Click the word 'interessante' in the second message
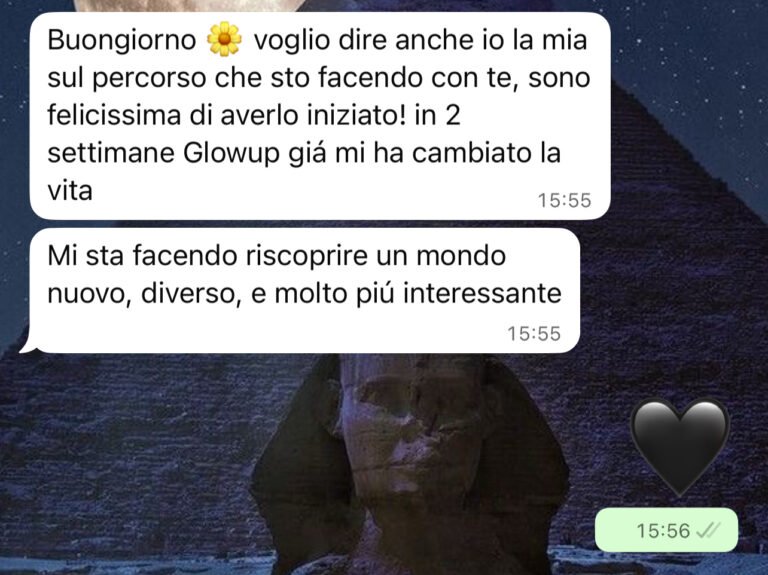 [482, 294]
